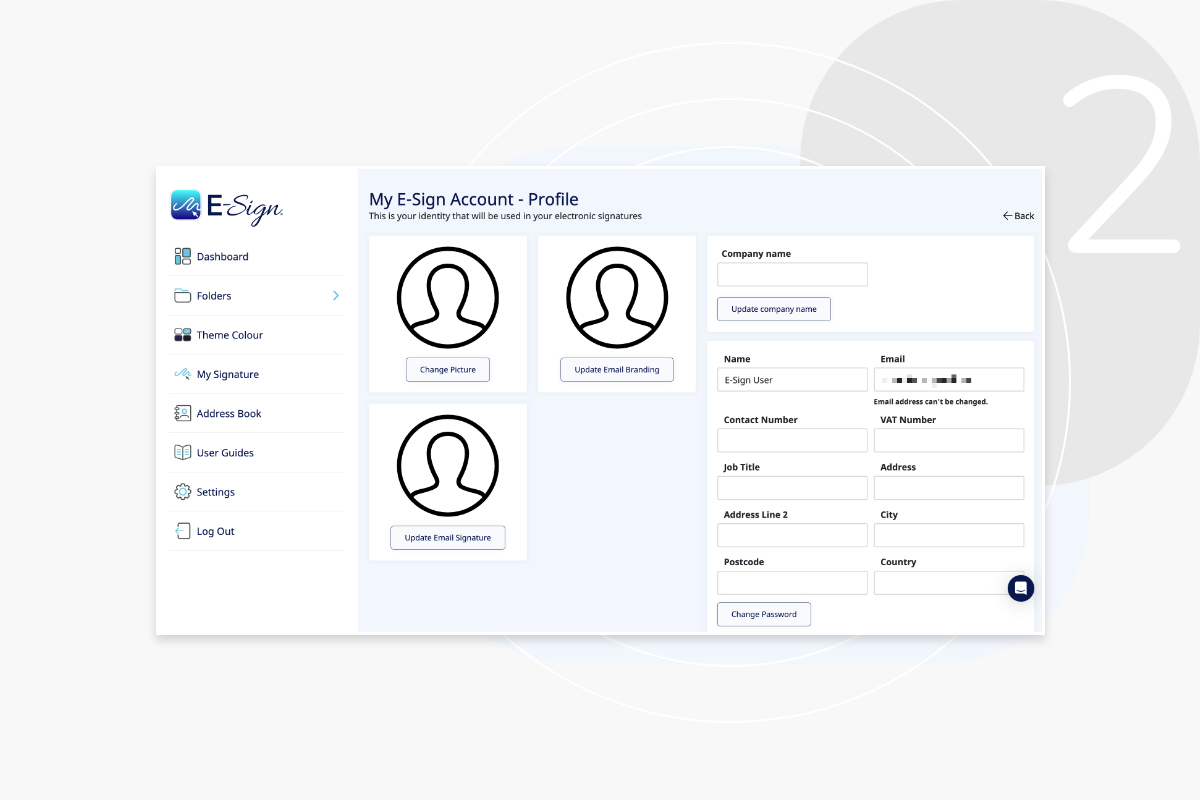Click the Theme Colour palette icon

tap(182, 335)
